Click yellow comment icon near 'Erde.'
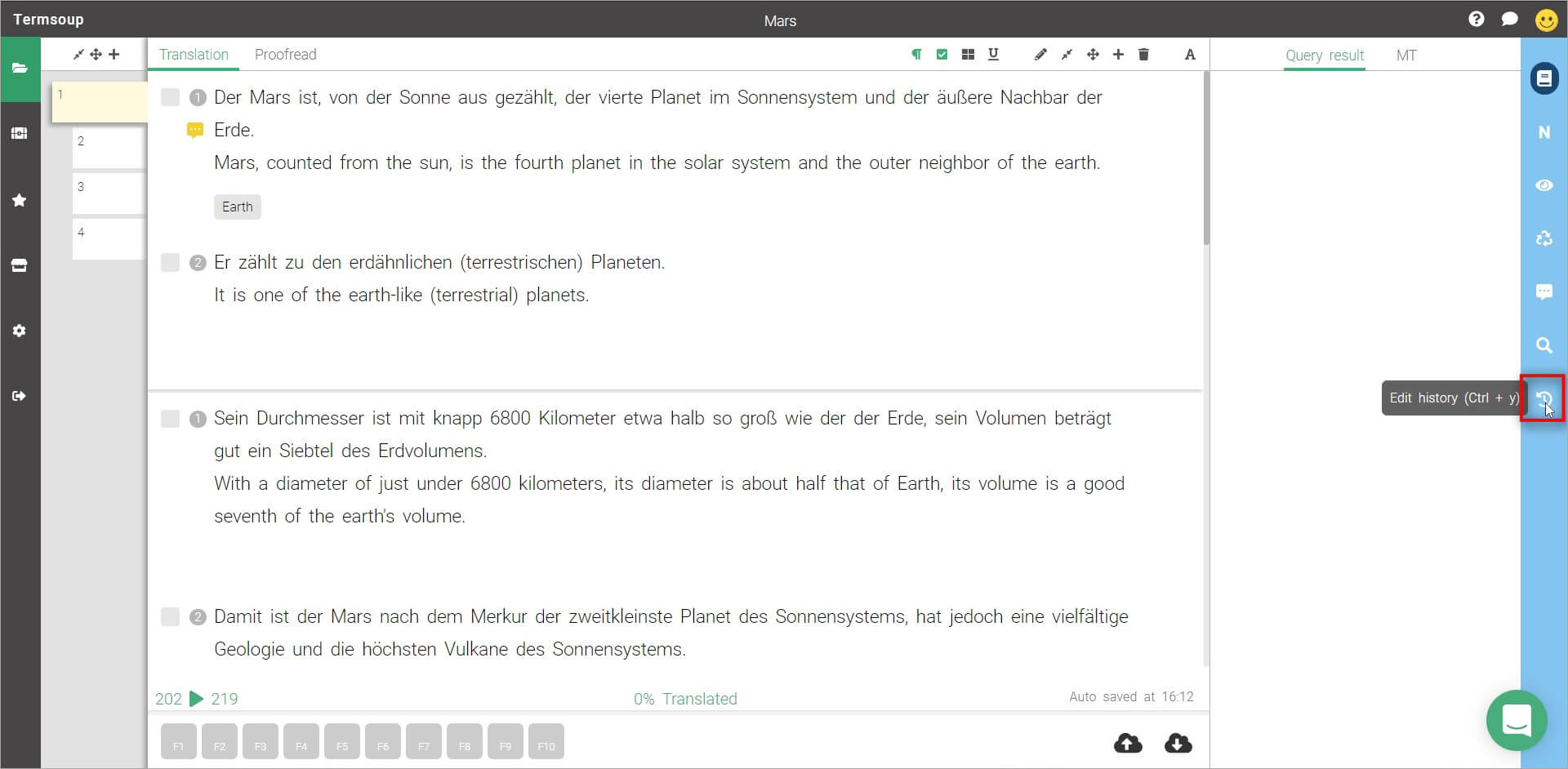This screenshot has width=1568, height=769. click(x=195, y=131)
